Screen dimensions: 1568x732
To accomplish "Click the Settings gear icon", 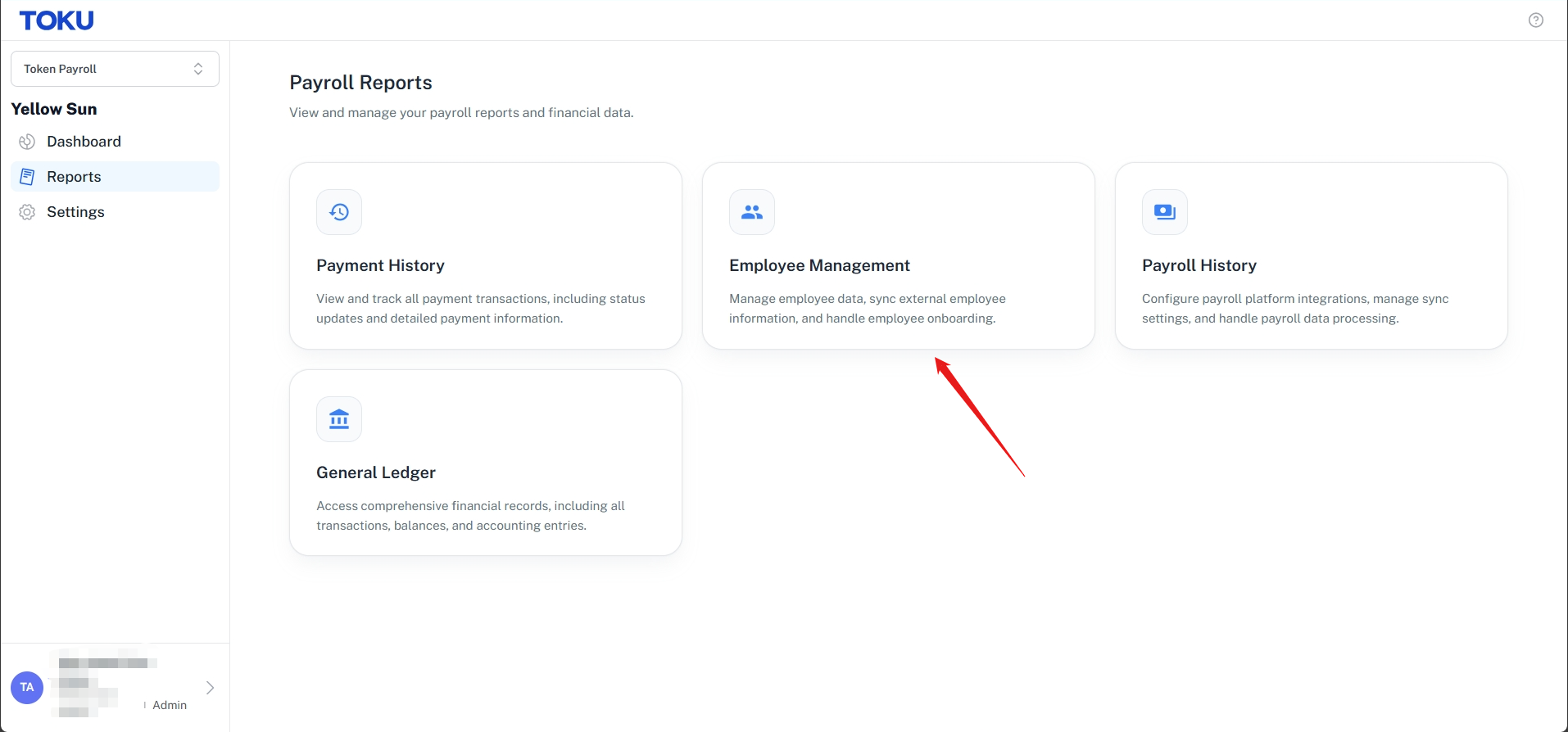I will pyautogui.click(x=27, y=212).
